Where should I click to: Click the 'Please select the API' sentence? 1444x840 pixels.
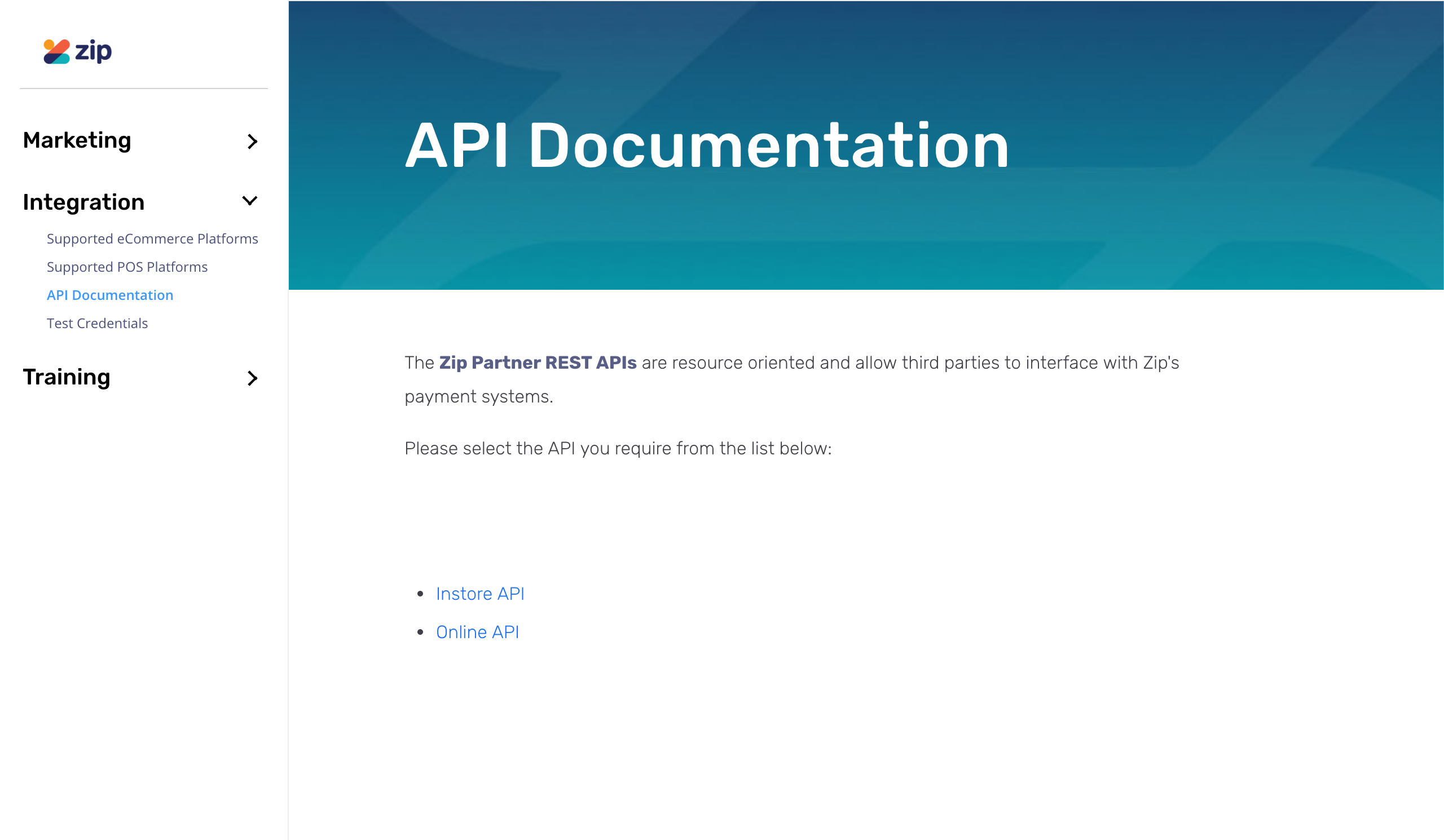pyautogui.click(x=618, y=448)
